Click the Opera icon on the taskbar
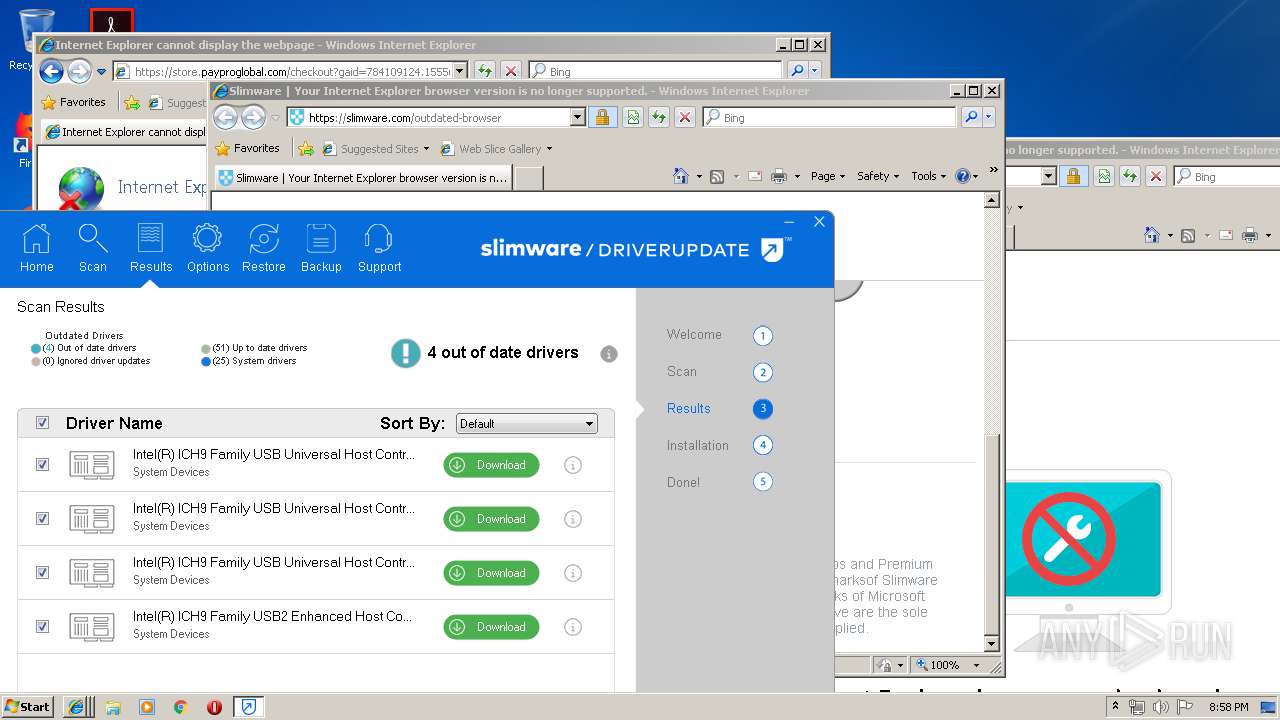 [x=214, y=707]
